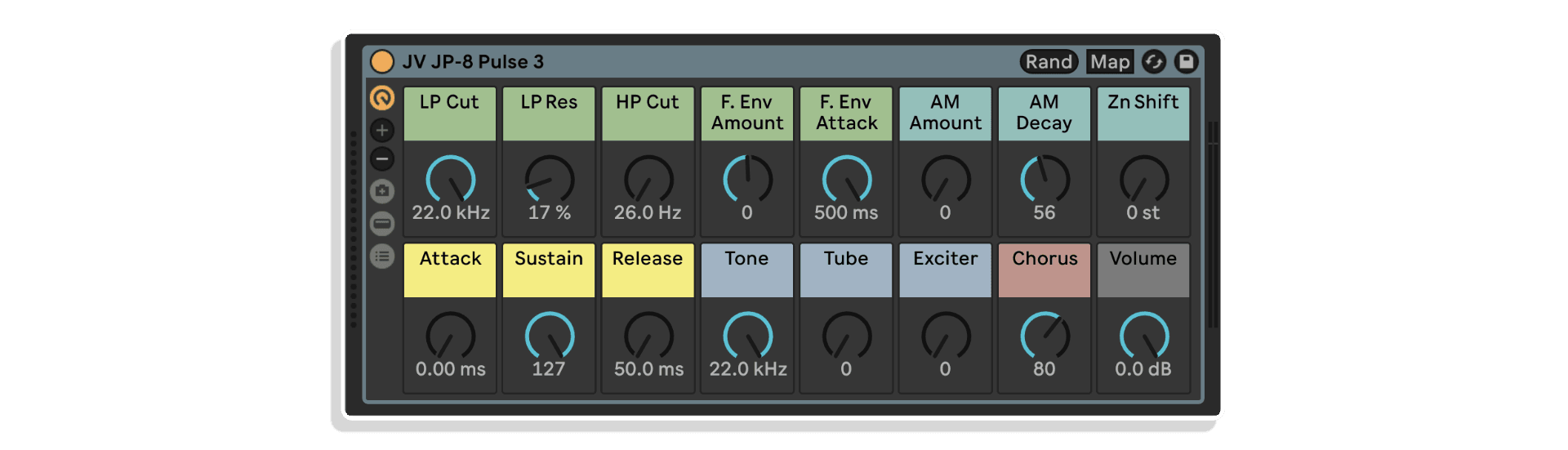Click the LP Cut knob
Image resolution: width=1568 pixels, height=450 pixels.
[x=450, y=180]
